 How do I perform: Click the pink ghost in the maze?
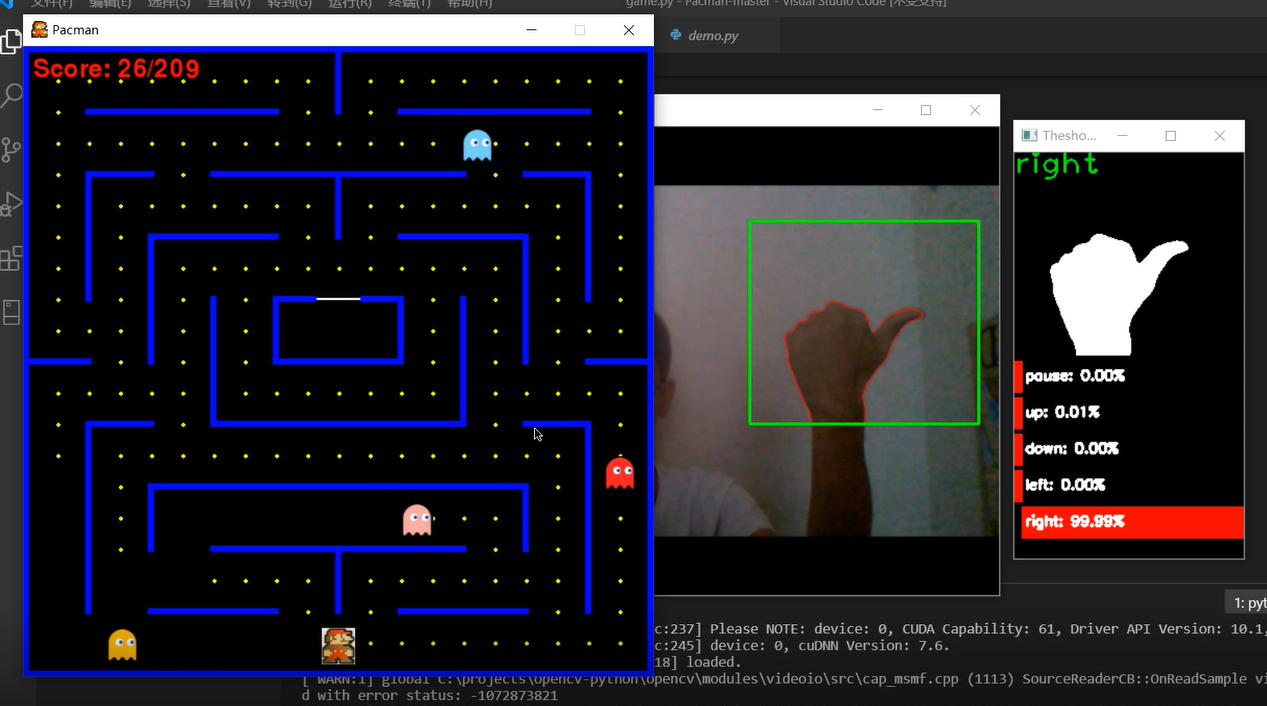click(x=417, y=520)
